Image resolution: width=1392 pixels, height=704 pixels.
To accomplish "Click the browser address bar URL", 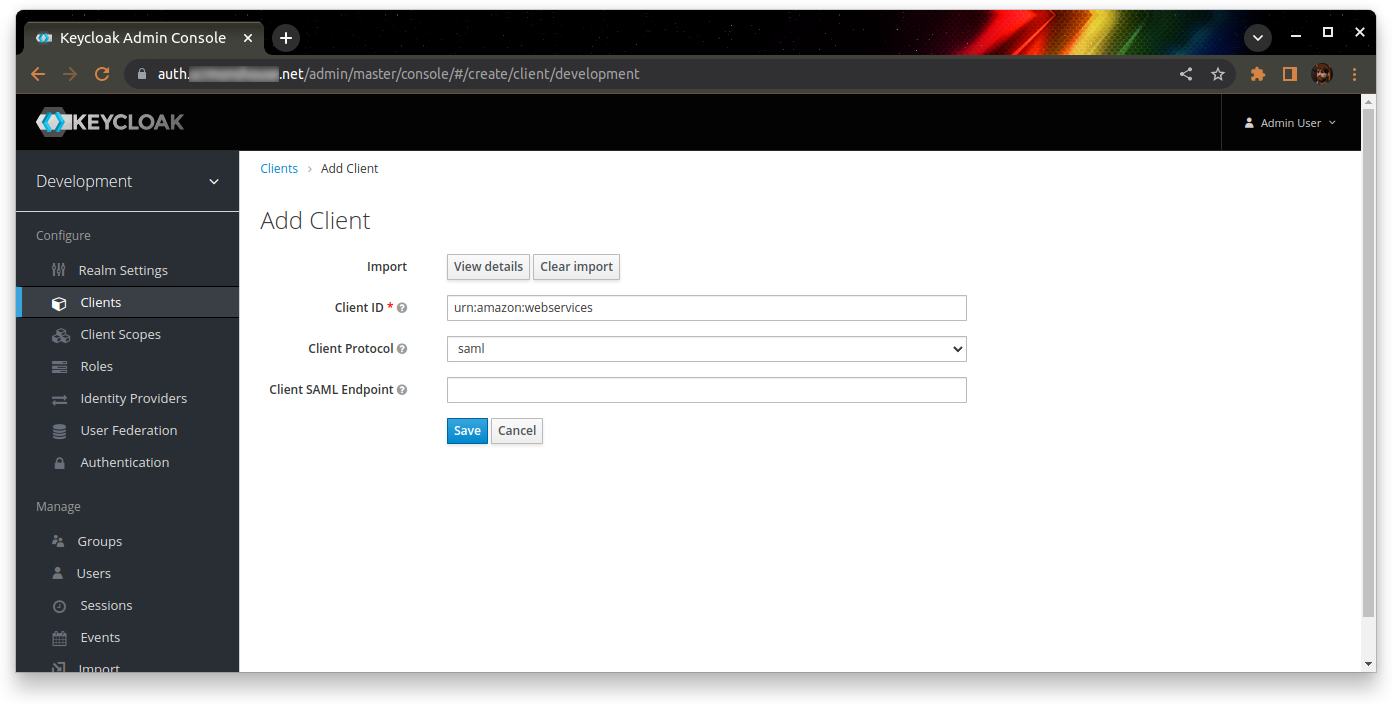I will (399, 74).
